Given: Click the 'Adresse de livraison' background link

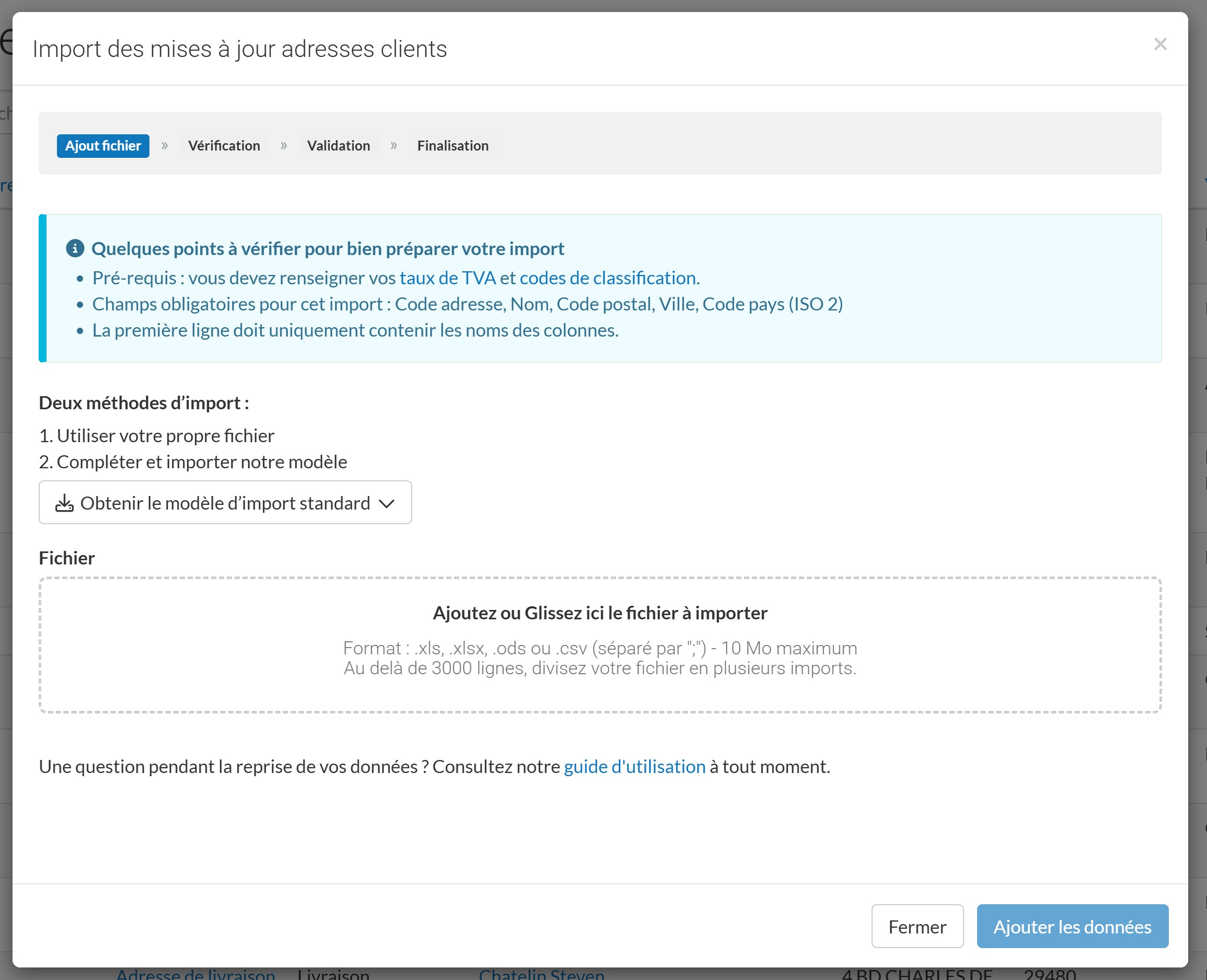Looking at the screenshot, I should coord(195,974).
